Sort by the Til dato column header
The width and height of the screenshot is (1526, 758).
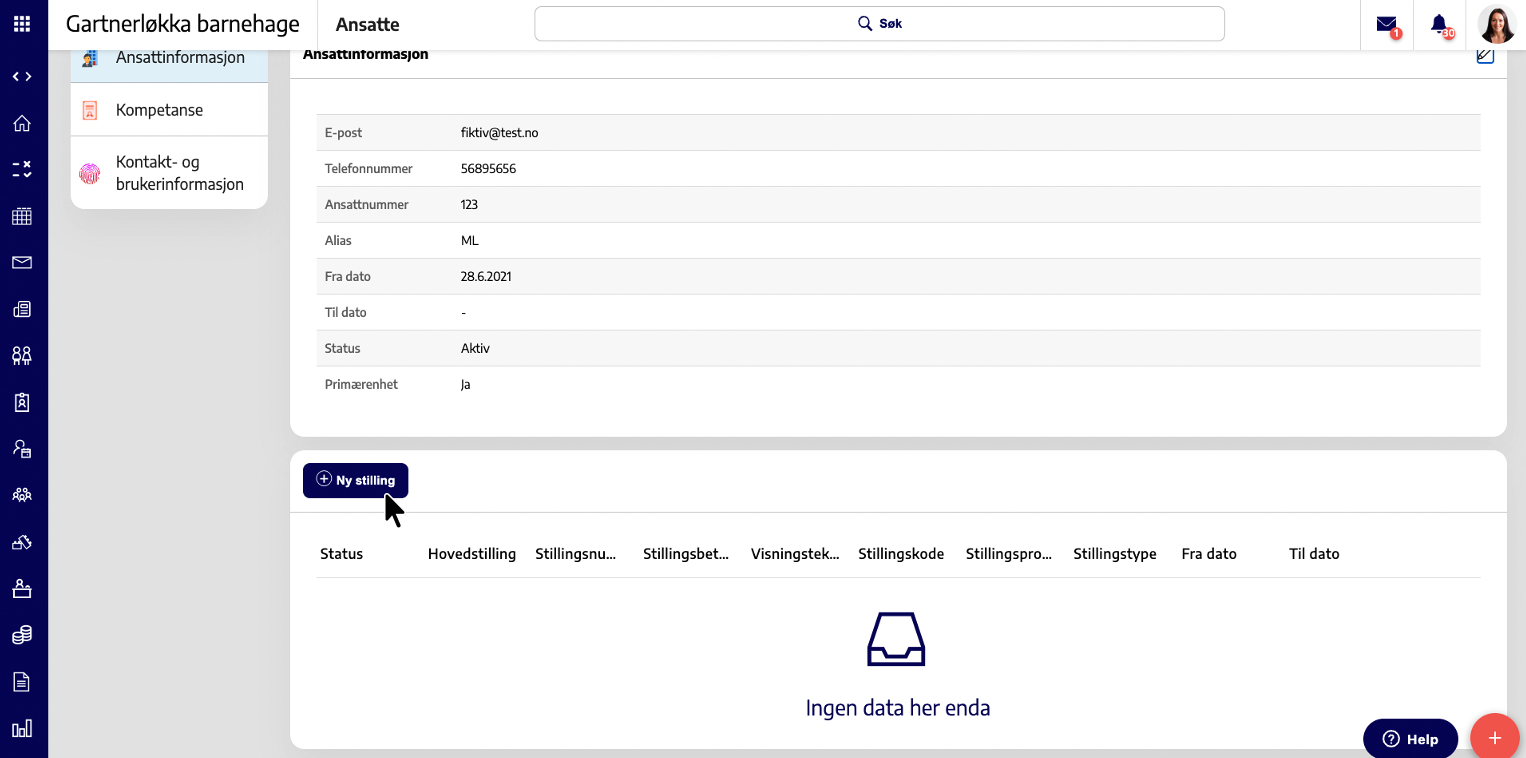coord(1314,554)
